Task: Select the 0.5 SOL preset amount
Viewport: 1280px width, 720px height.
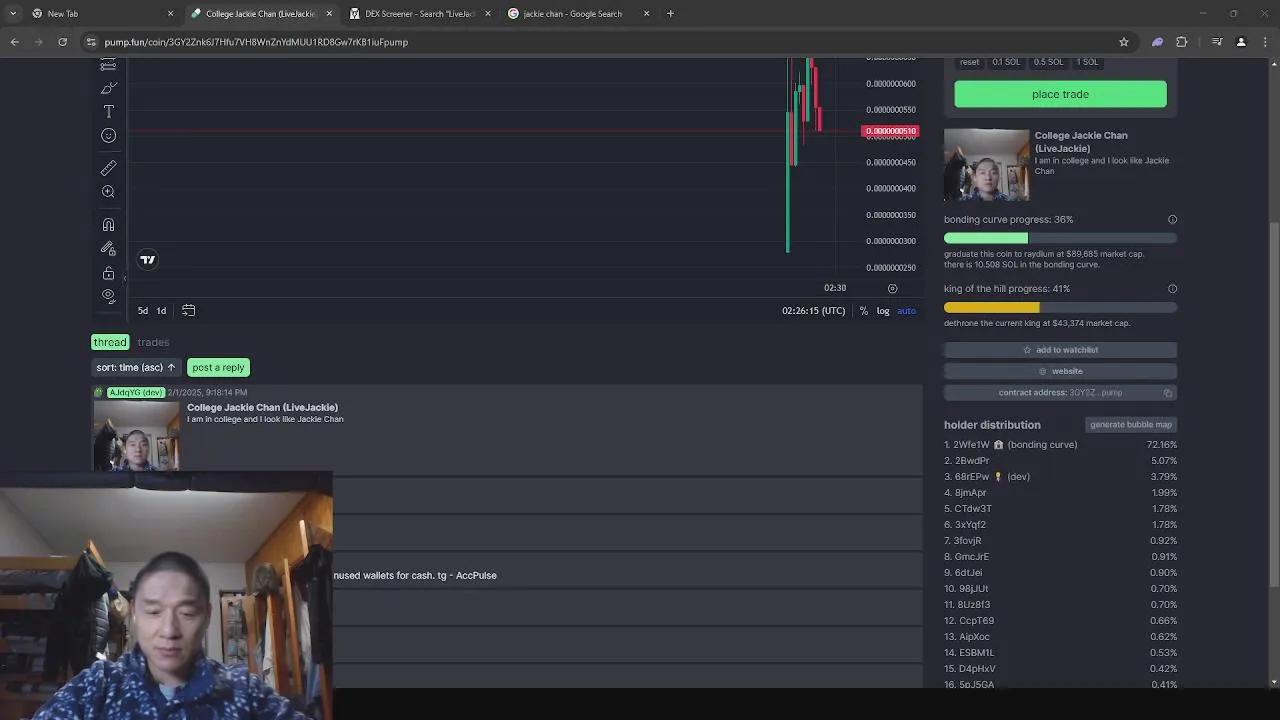Action: (1048, 62)
